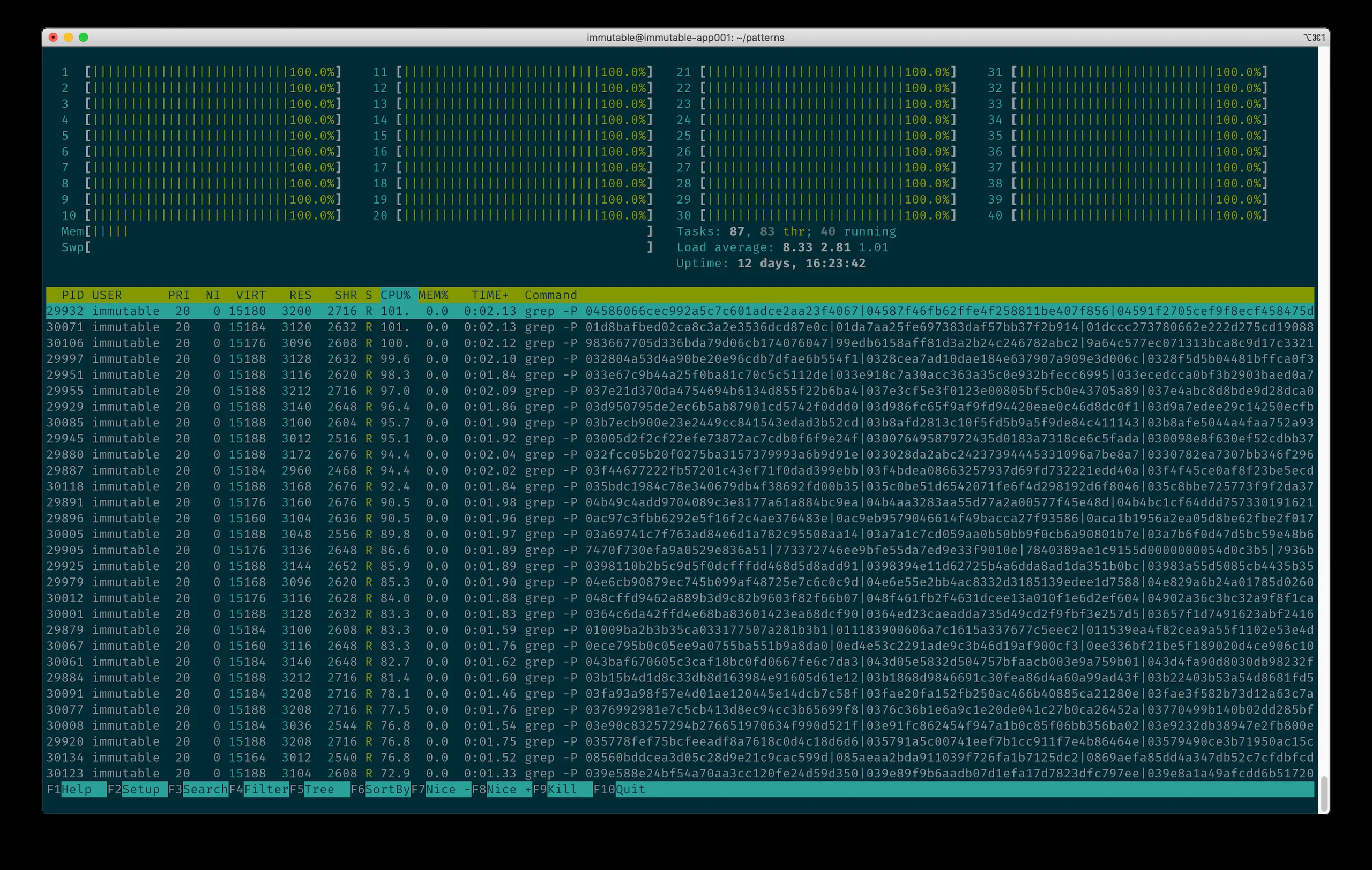Toggle F5 Tree view
The height and width of the screenshot is (870, 1372).
(319, 789)
